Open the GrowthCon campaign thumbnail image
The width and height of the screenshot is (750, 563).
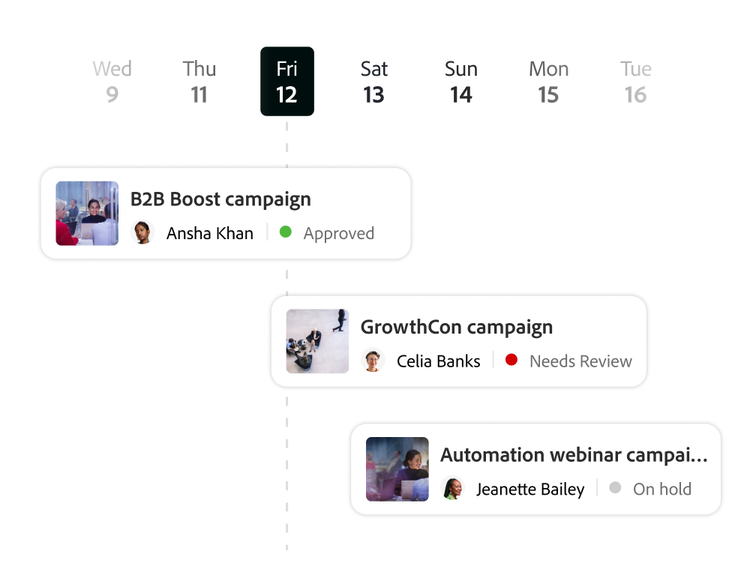coord(317,341)
